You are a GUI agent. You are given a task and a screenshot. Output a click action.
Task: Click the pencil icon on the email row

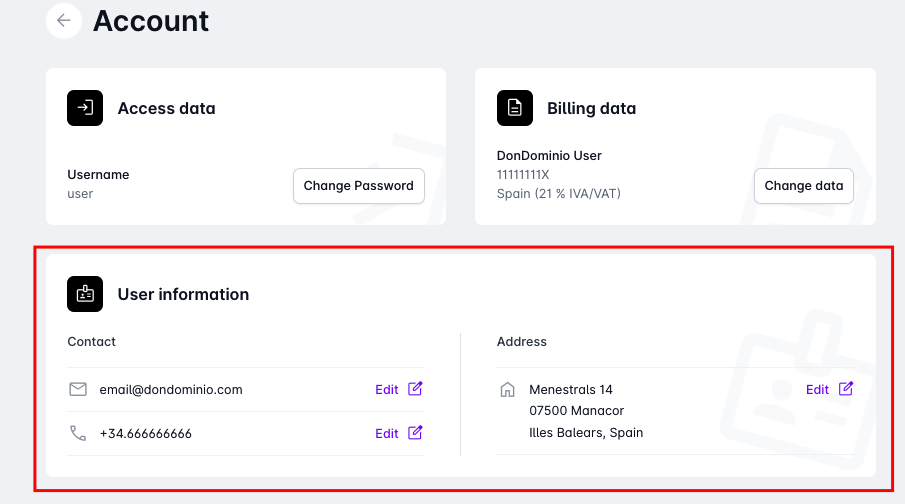tap(416, 389)
